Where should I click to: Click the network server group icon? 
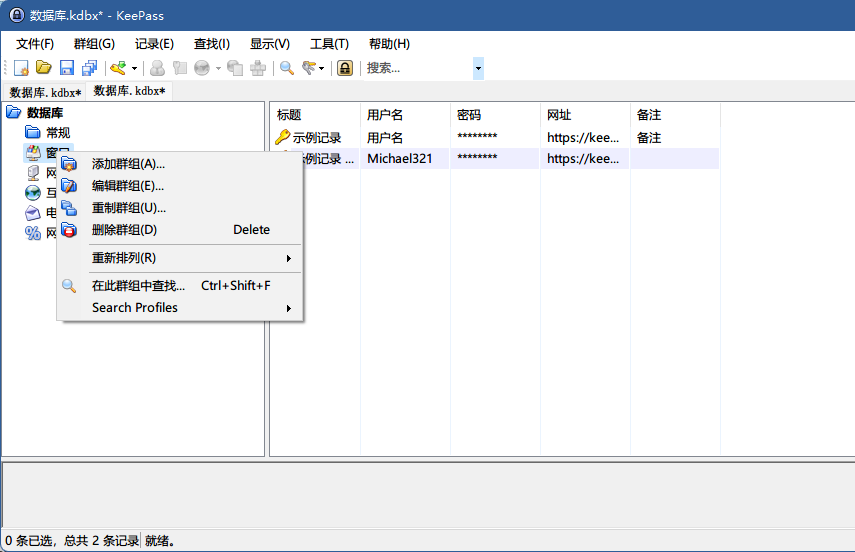coord(33,173)
